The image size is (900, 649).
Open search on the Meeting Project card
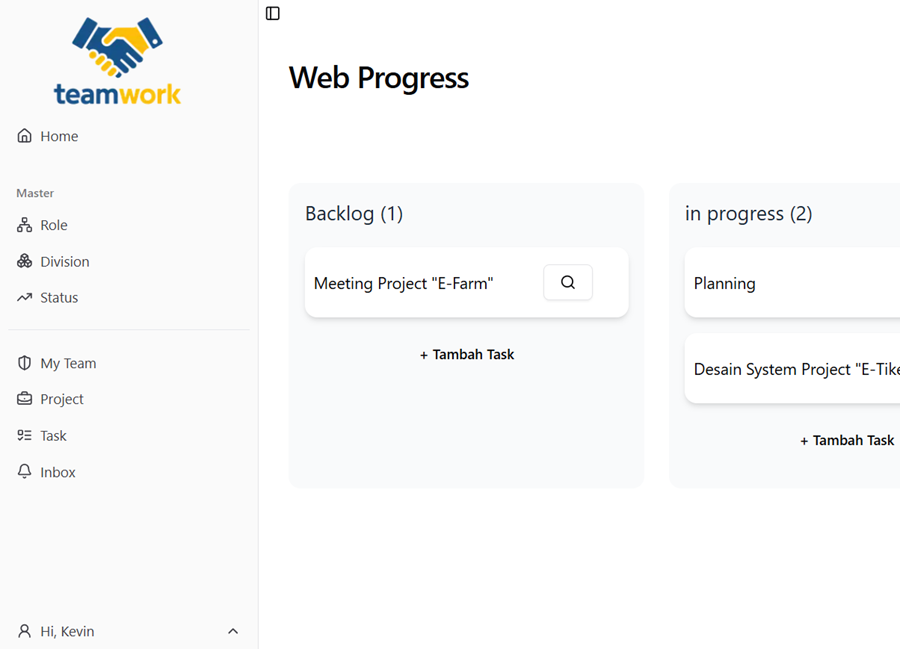coord(567,282)
